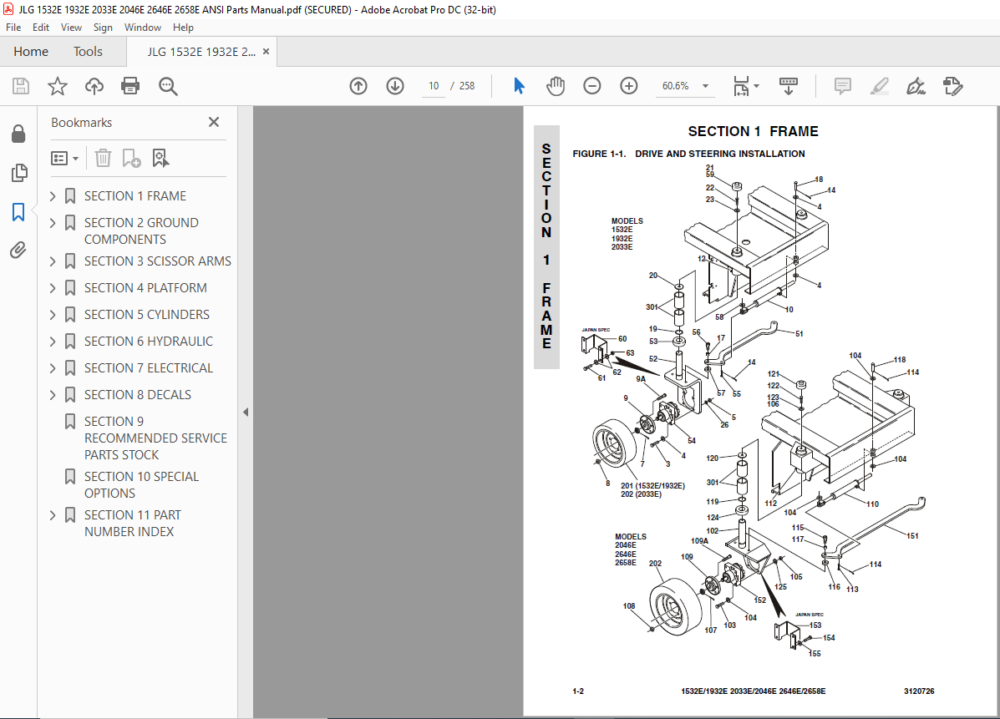Expand SECTION 7 ELECTRICAL bookmark
The height and width of the screenshot is (719, 1000).
click(x=53, y=368)
